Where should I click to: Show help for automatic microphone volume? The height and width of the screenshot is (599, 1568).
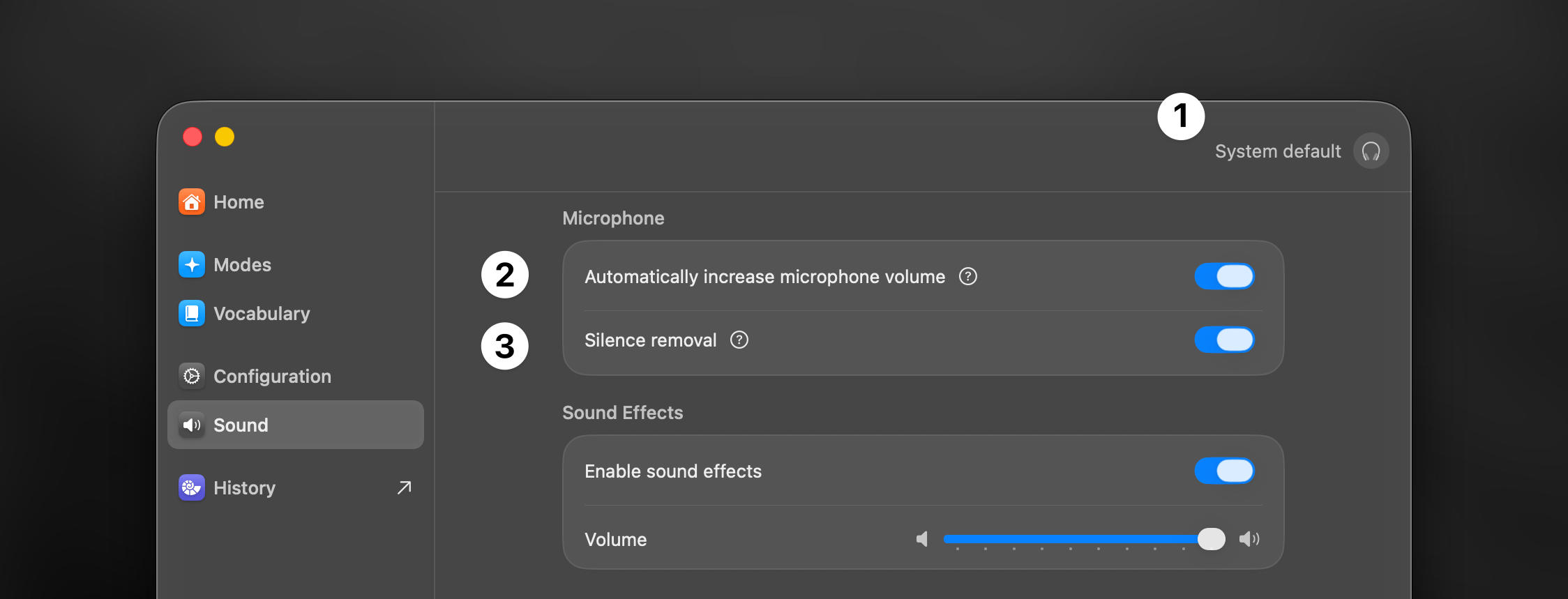[968, 277]
